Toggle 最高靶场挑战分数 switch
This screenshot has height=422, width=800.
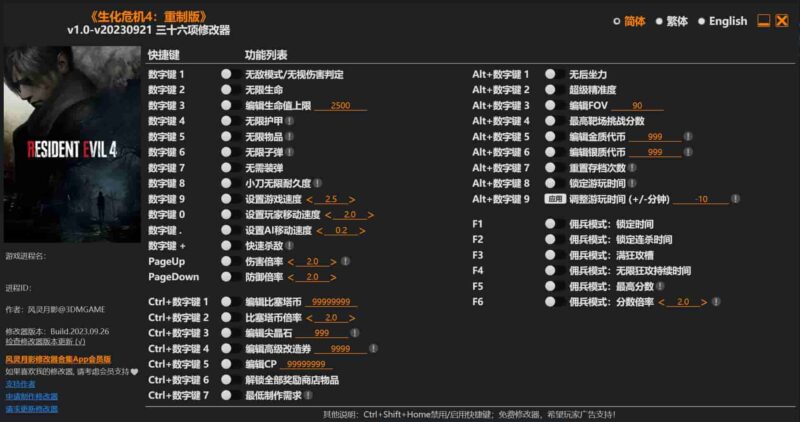pyautogui.click(x=554, y=121)
